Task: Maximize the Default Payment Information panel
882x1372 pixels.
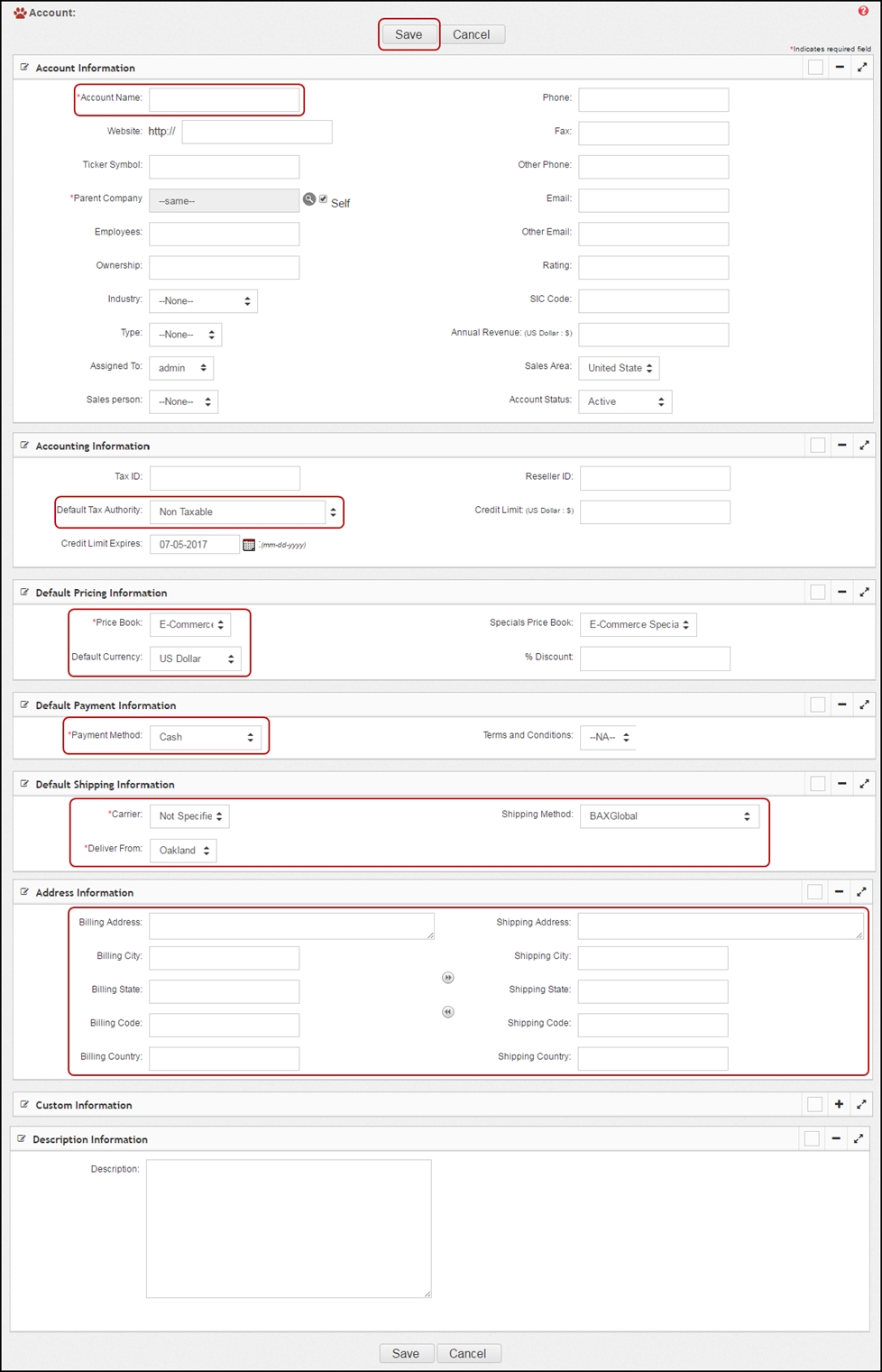Action: 864,704
